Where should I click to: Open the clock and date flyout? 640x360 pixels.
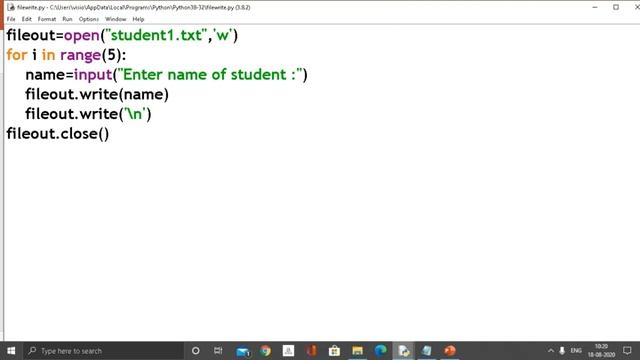[x=601, y=351]
